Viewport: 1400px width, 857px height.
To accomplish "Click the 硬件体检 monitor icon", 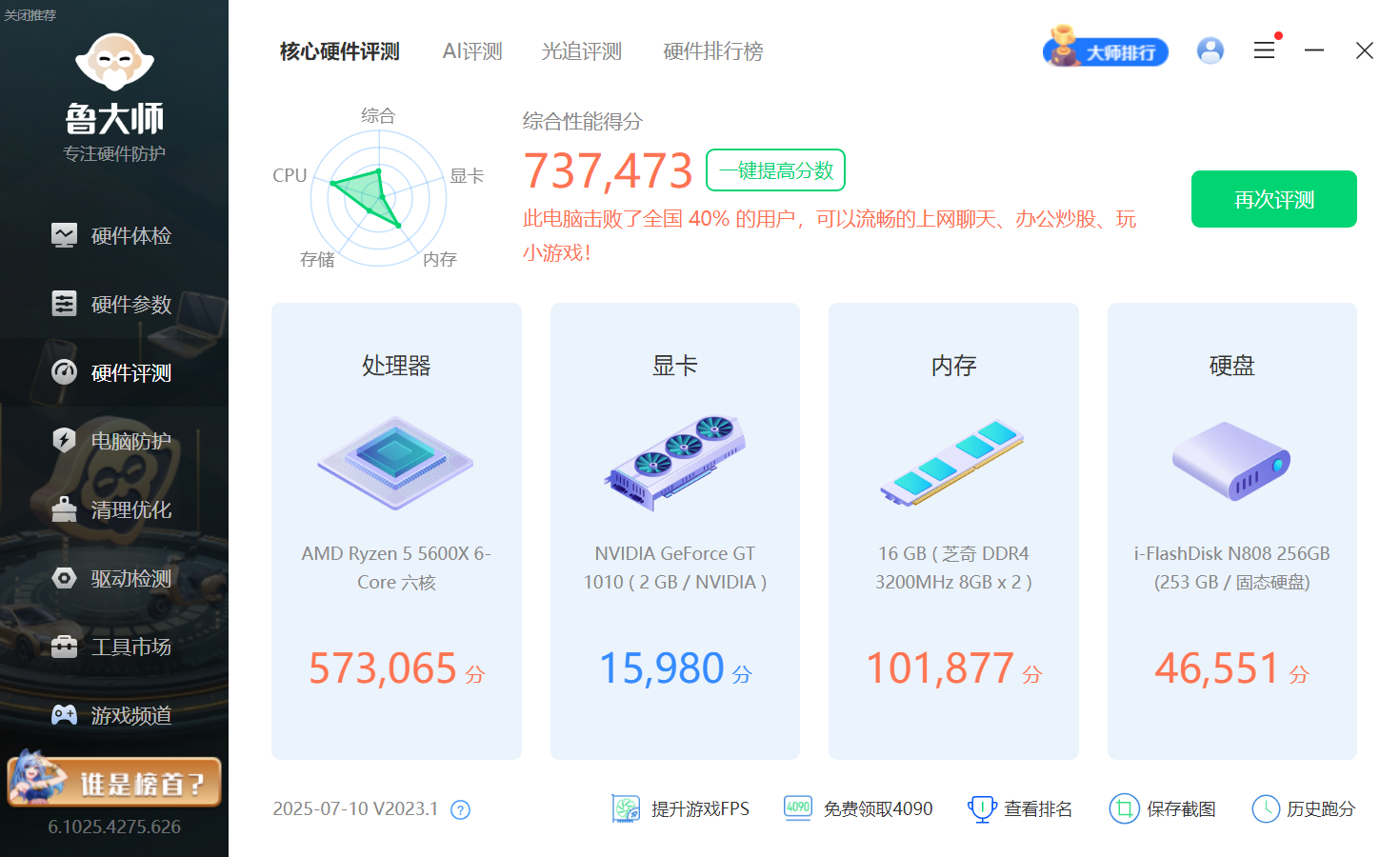I will [64, 235].
